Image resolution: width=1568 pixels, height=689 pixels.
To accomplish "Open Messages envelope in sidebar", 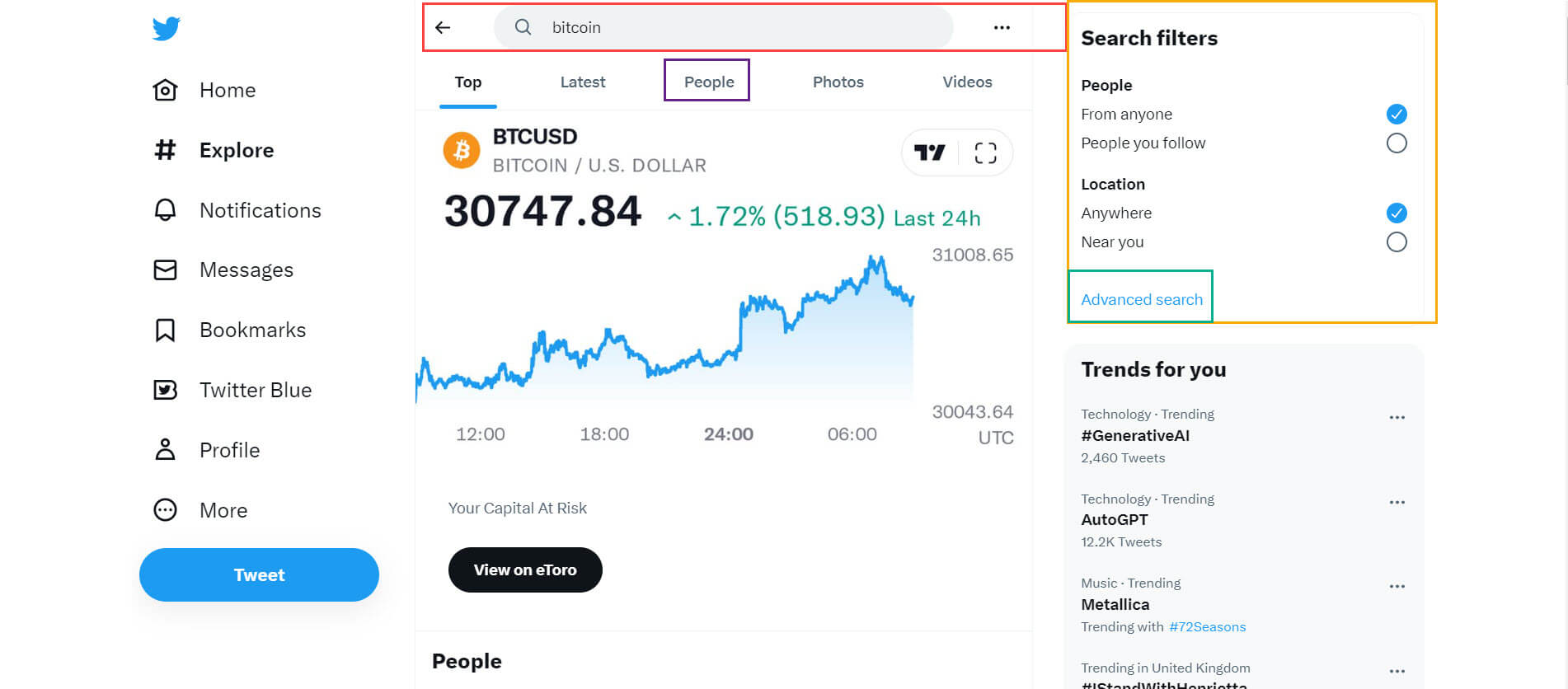I will coord(165,270).
